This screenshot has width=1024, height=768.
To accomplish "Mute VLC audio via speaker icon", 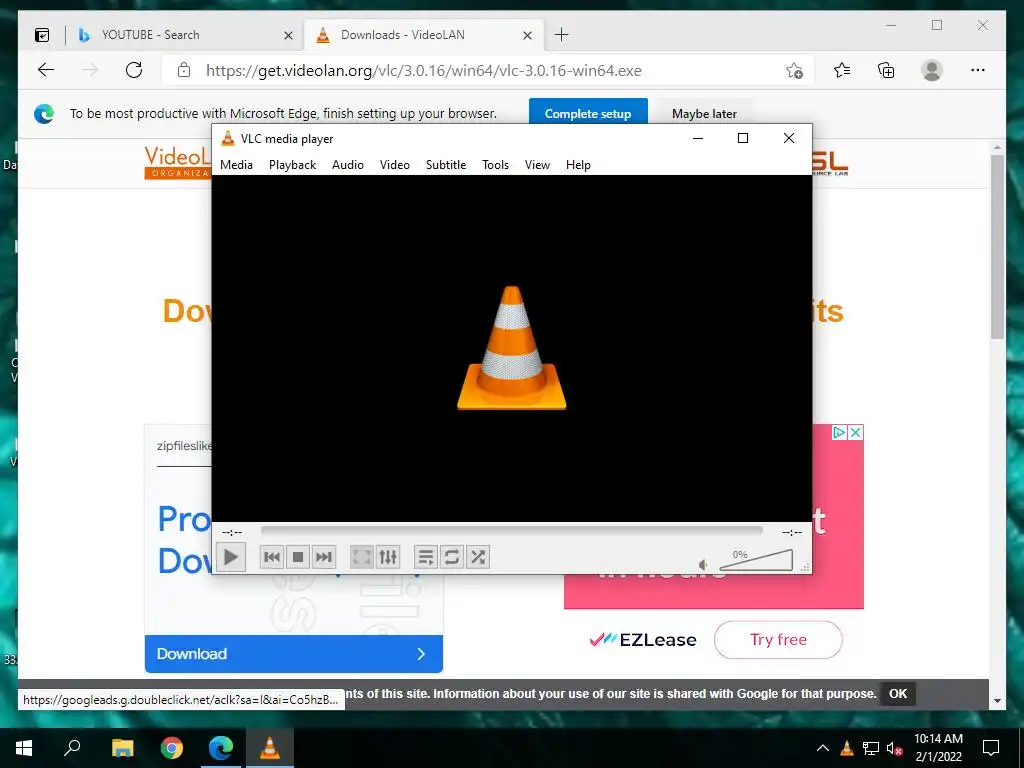I will pos(703,564).
